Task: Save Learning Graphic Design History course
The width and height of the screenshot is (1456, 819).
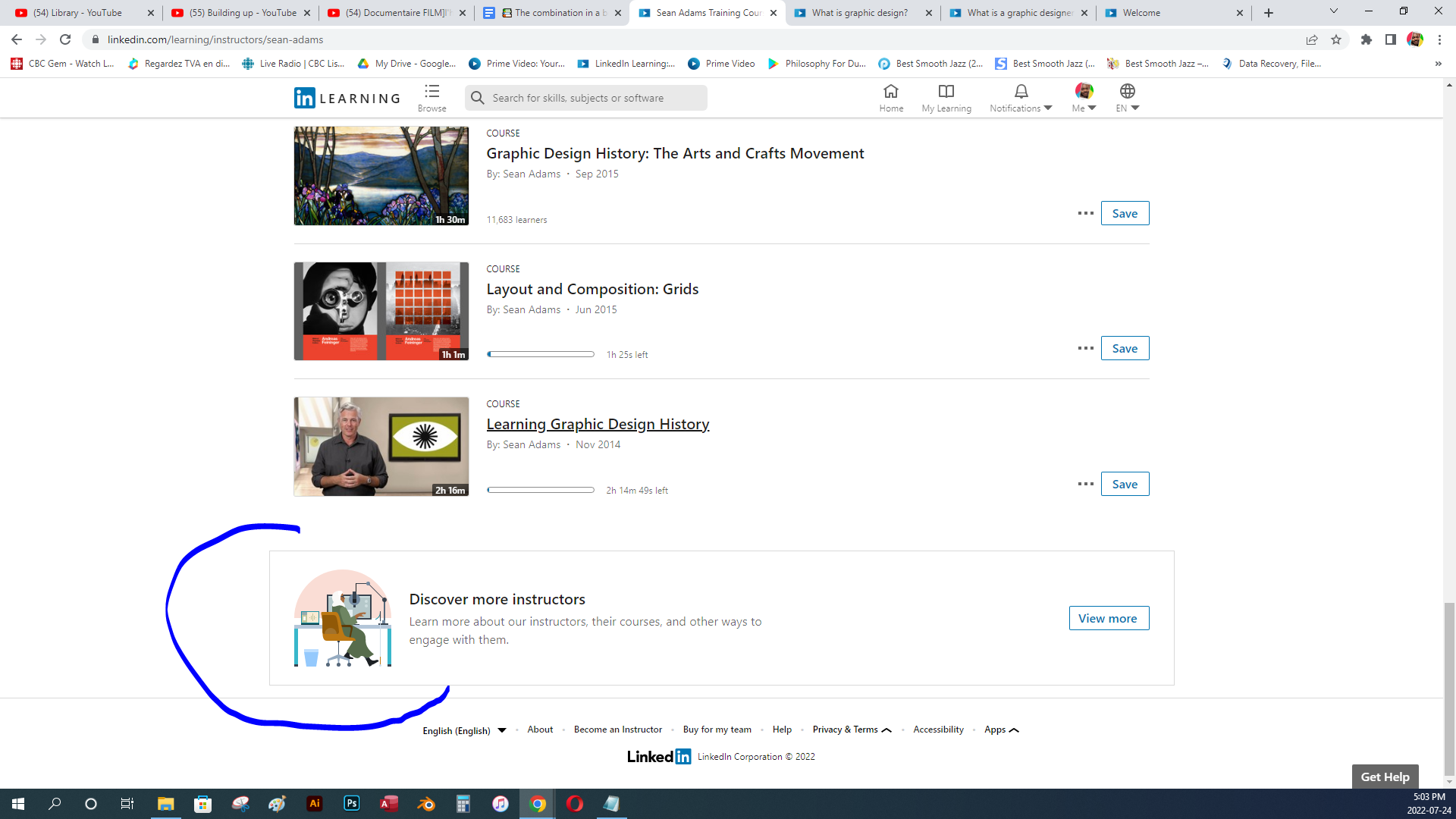Action: tap(1124, 484)
